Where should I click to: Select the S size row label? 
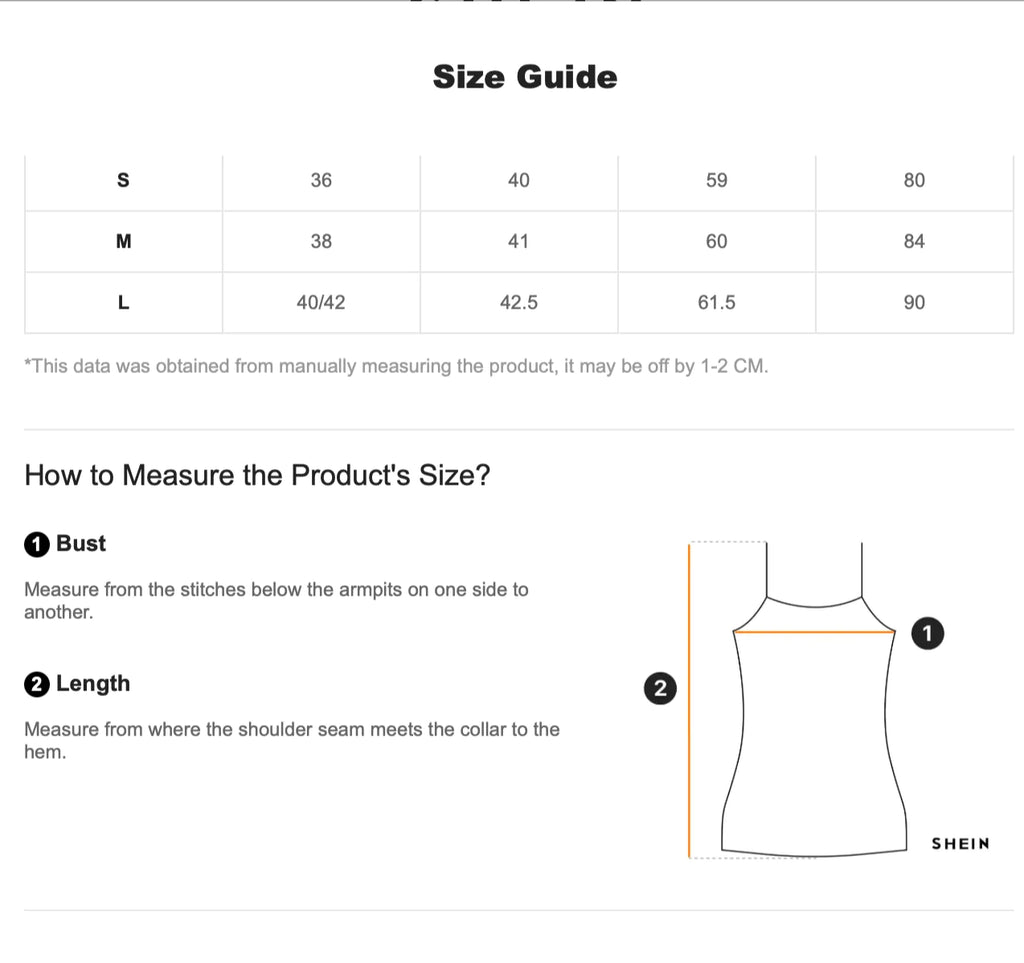[123, 181]
